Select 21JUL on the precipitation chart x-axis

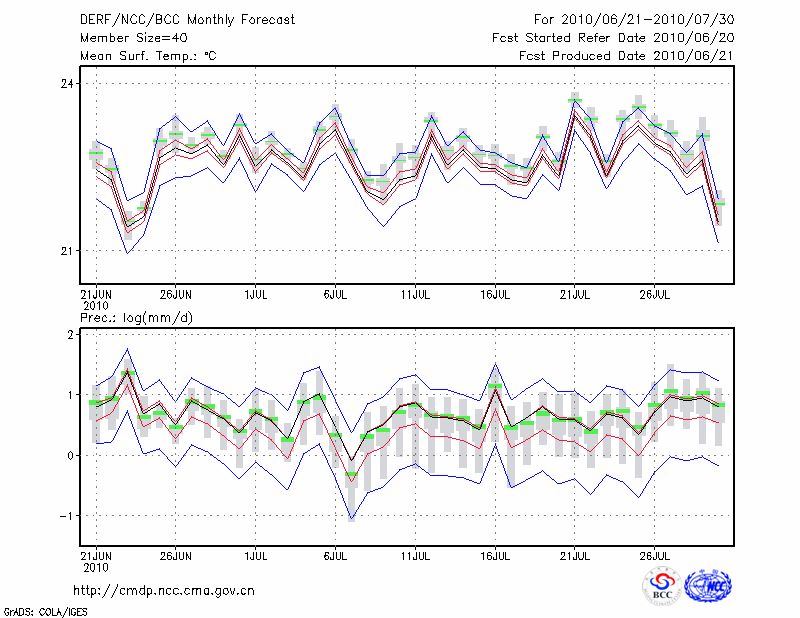tap(574, 555)
